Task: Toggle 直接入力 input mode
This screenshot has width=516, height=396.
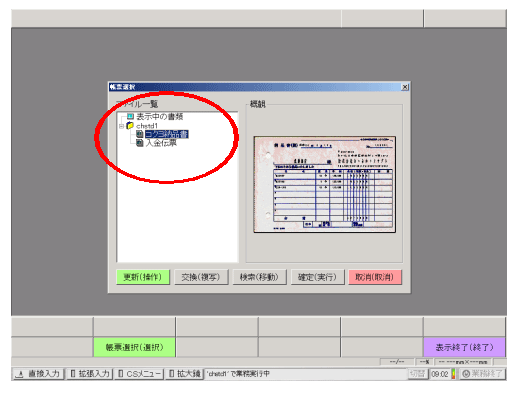Action: click(x=38, y=374)
